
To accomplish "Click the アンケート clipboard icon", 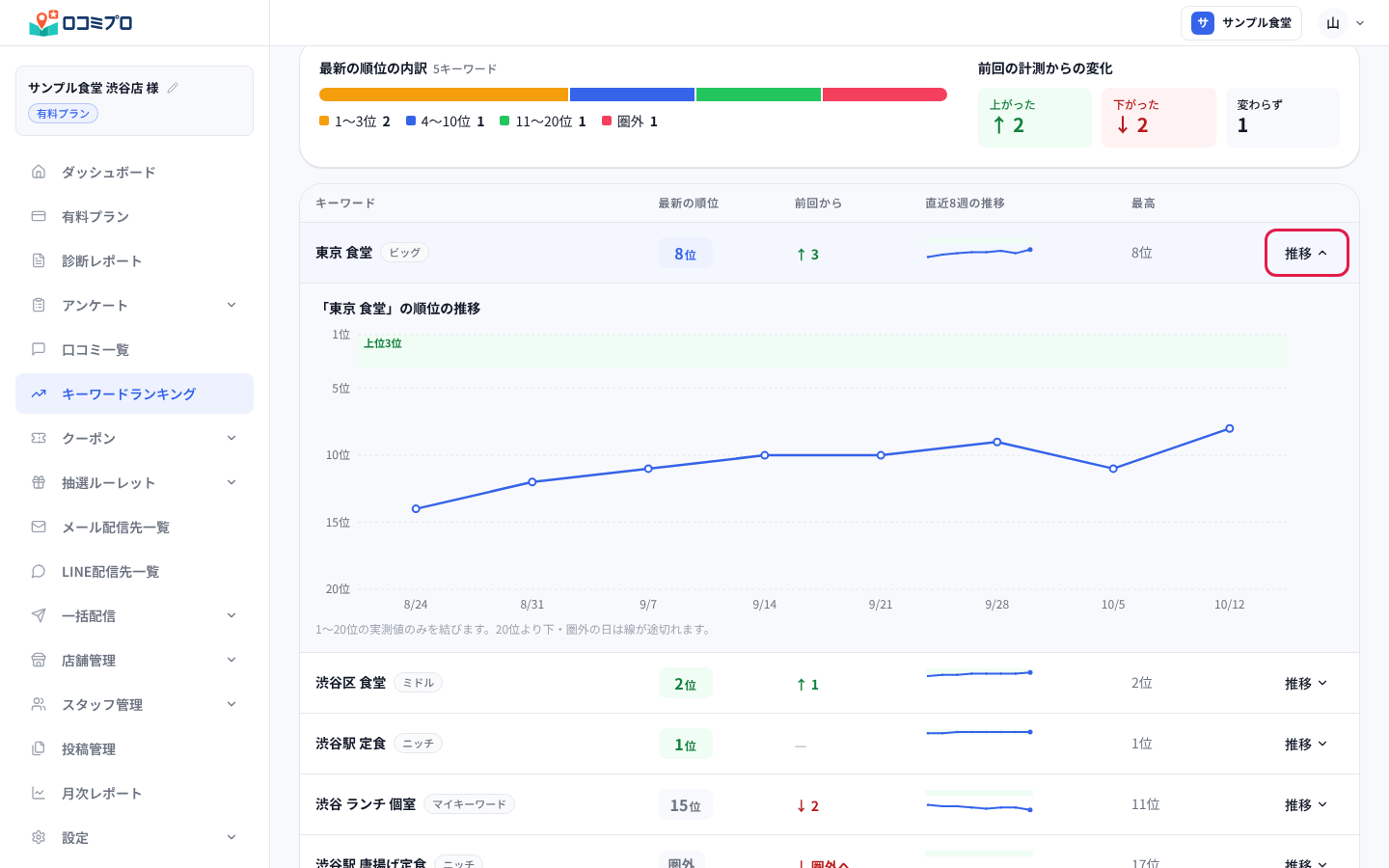I will pyautogui.click(x=39, y=305).
